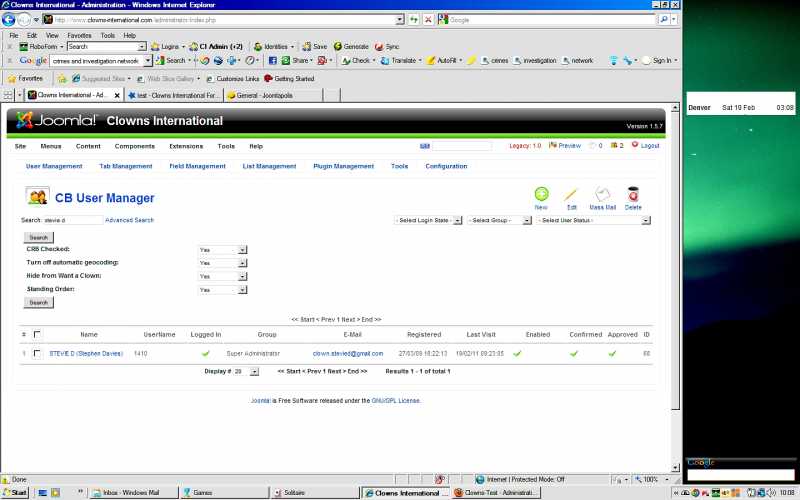Open Joomla Components menu
800x500 pixels.
[x=135, y=146]
